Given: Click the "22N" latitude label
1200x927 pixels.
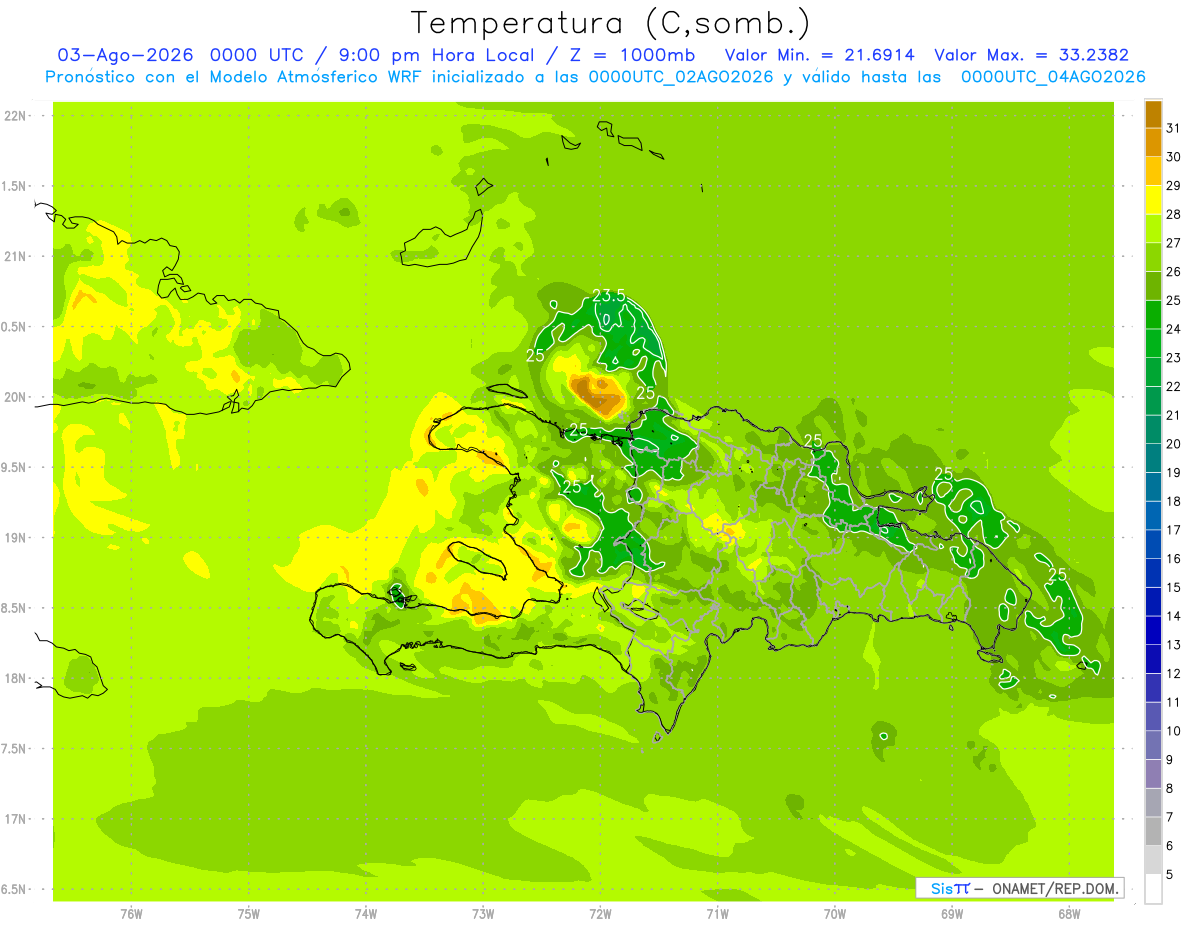Looking at the screenshot, I should click(14, 116).
